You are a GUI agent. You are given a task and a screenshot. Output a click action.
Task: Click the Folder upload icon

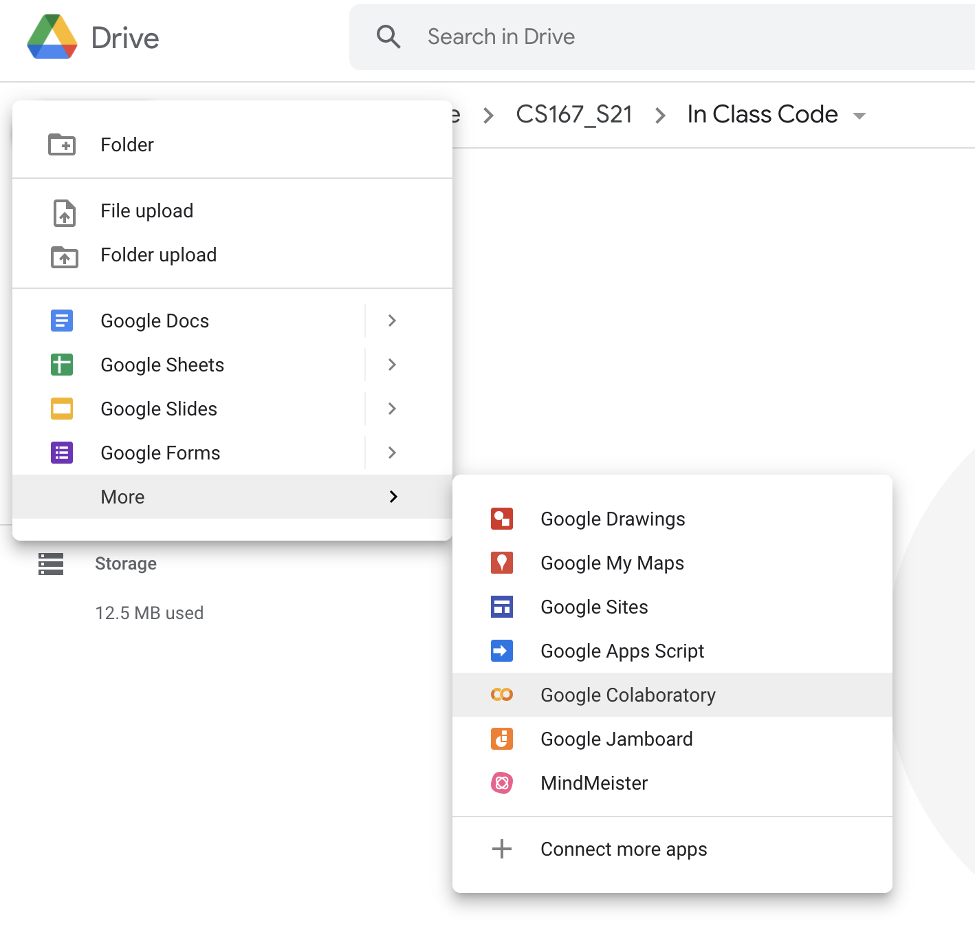64,256
